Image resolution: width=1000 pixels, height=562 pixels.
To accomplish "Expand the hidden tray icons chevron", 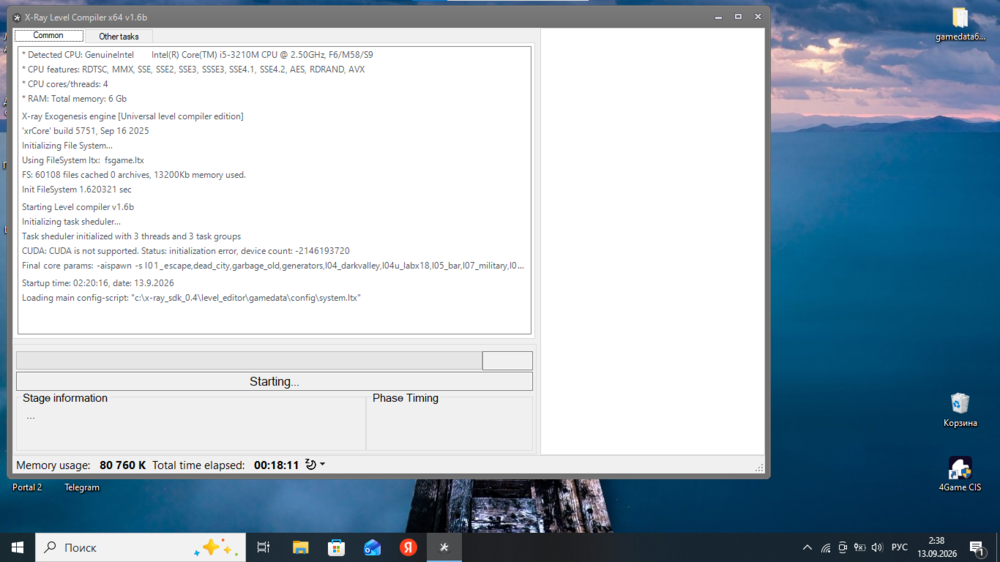I will point(807,547).
